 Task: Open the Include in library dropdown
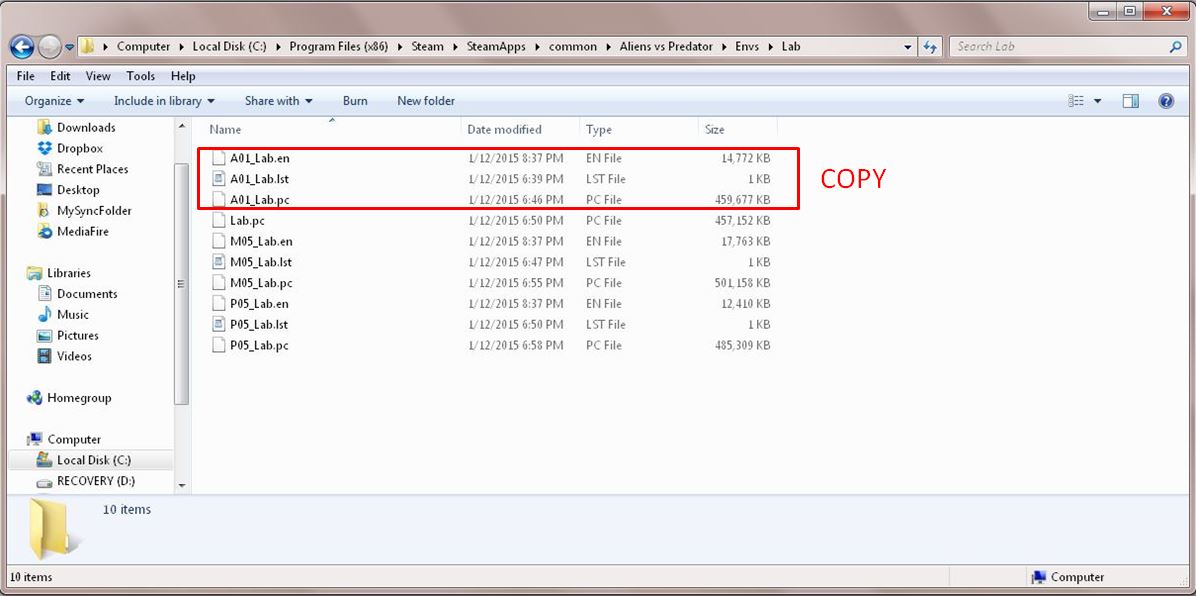[164, 101]
